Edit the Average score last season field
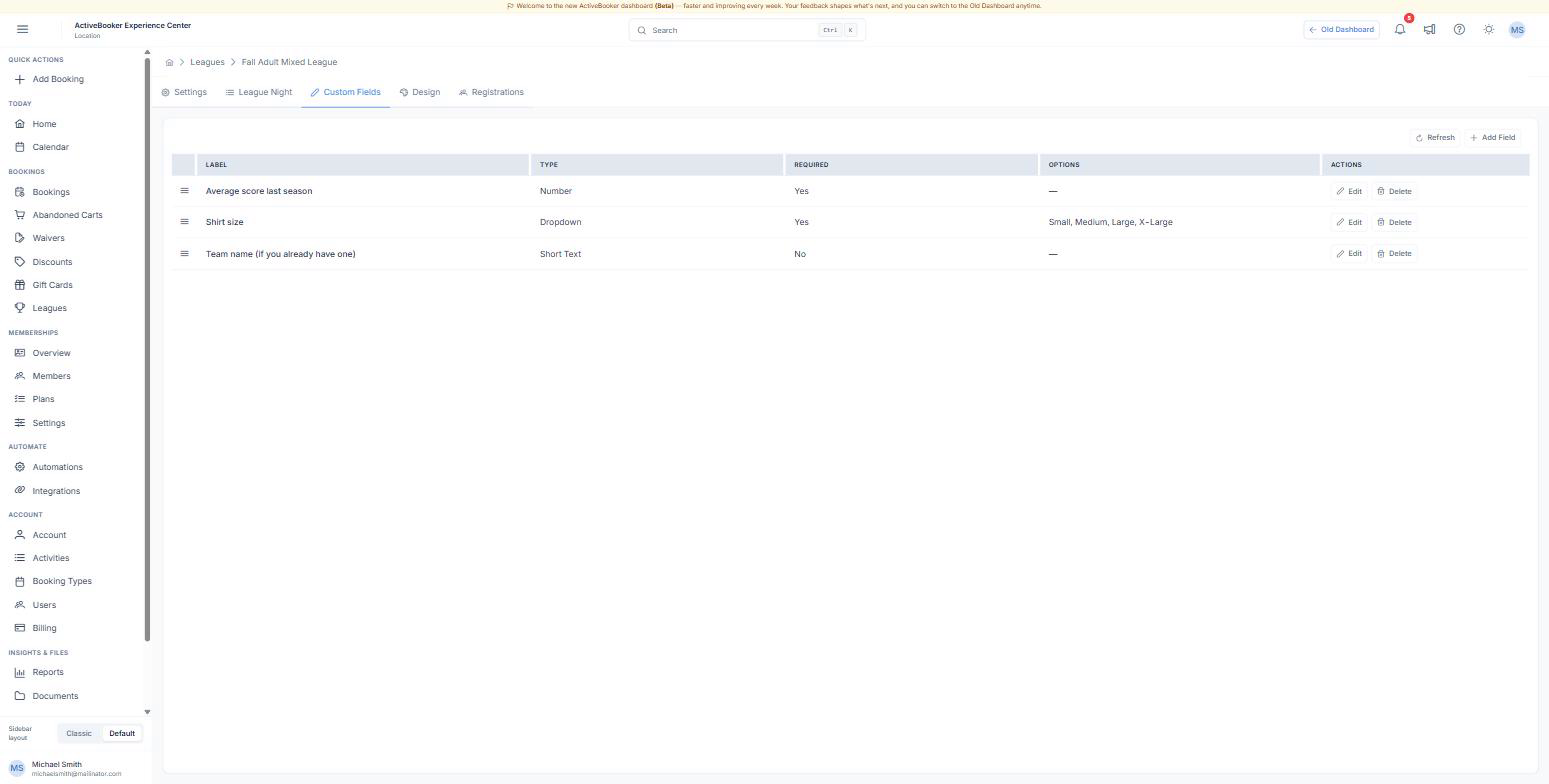The height and width of the screenshot is (784, 1549). click(x=1349, y=191)
